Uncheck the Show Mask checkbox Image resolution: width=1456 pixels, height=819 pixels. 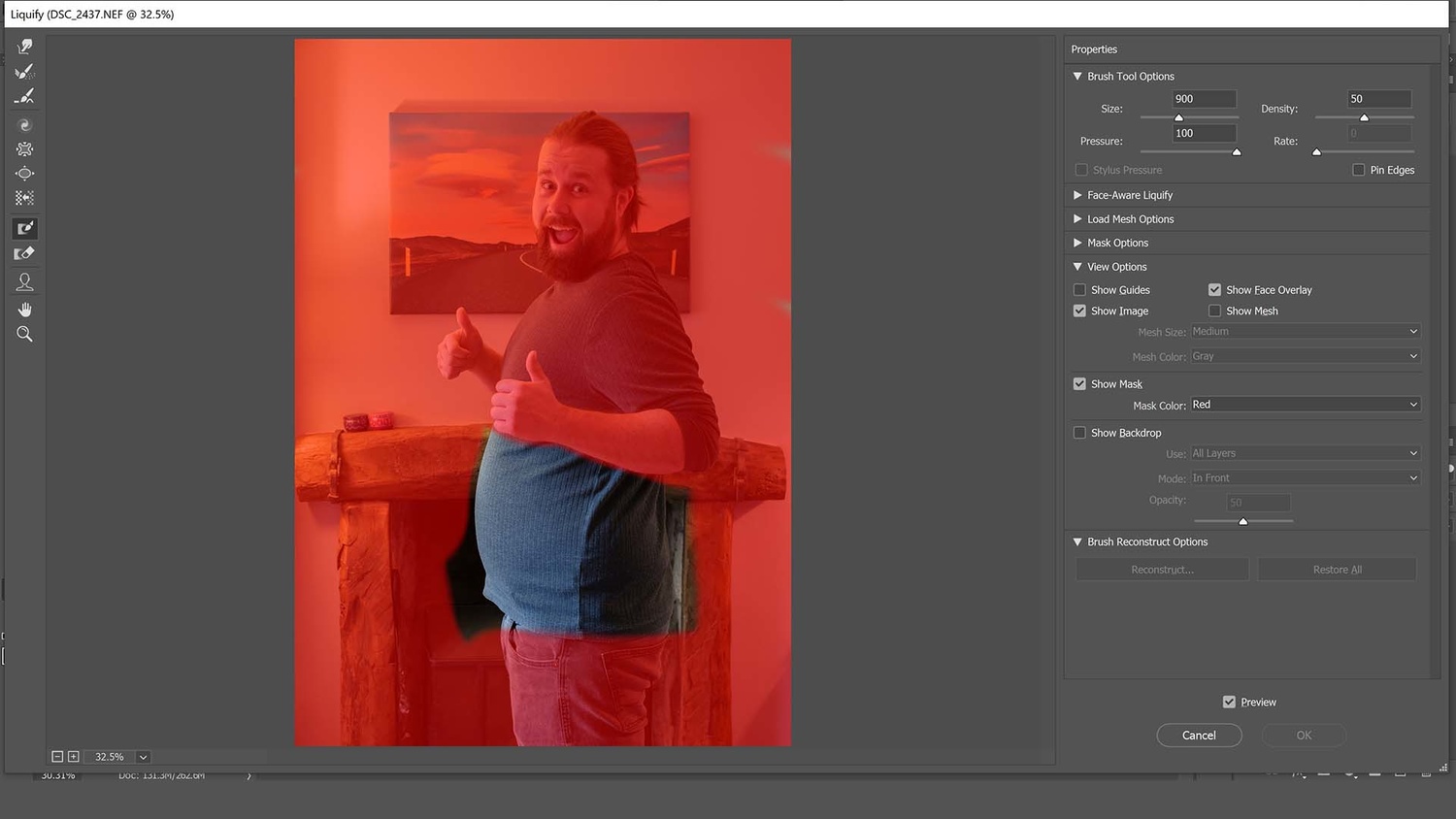point(1079,384)
